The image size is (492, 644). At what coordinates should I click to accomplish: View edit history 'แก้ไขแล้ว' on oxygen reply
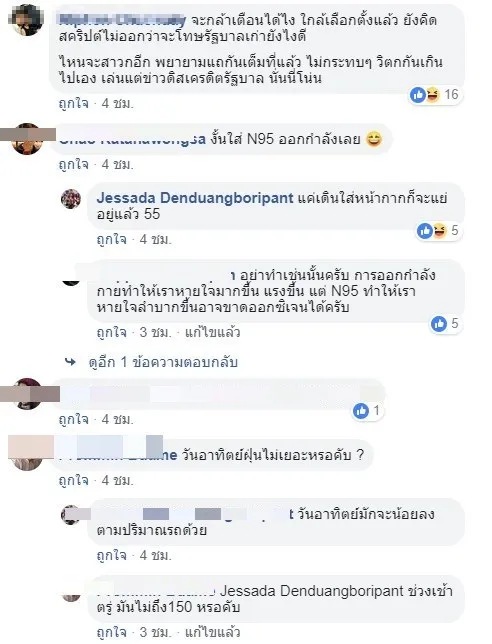(x=212, y=332)
